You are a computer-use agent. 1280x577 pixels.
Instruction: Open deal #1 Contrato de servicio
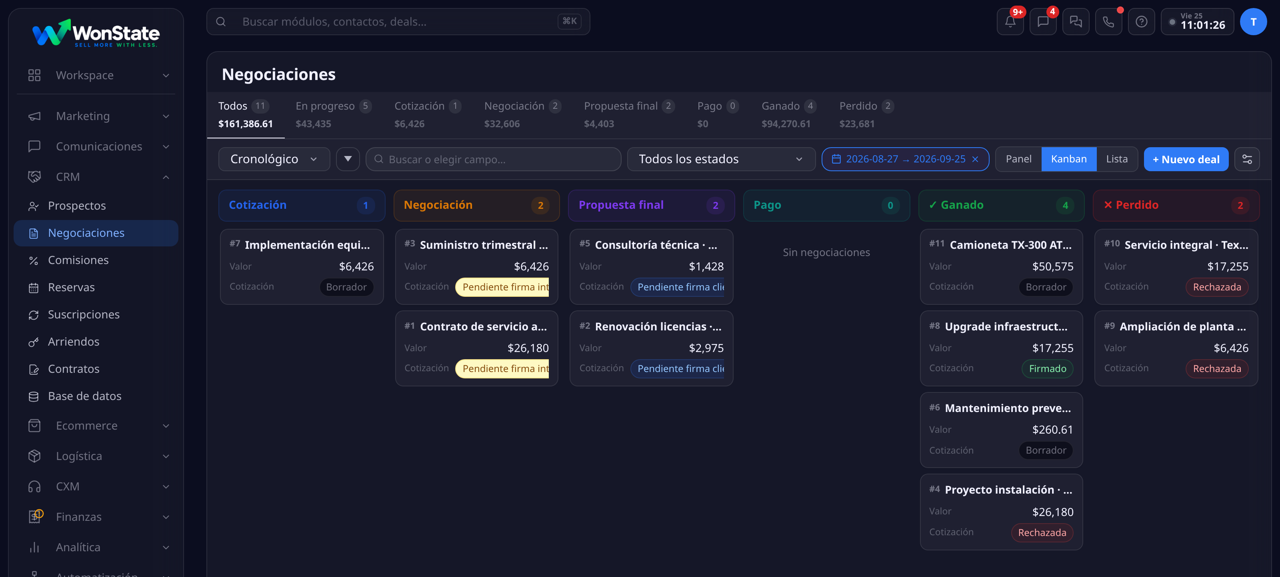(477, 349)
